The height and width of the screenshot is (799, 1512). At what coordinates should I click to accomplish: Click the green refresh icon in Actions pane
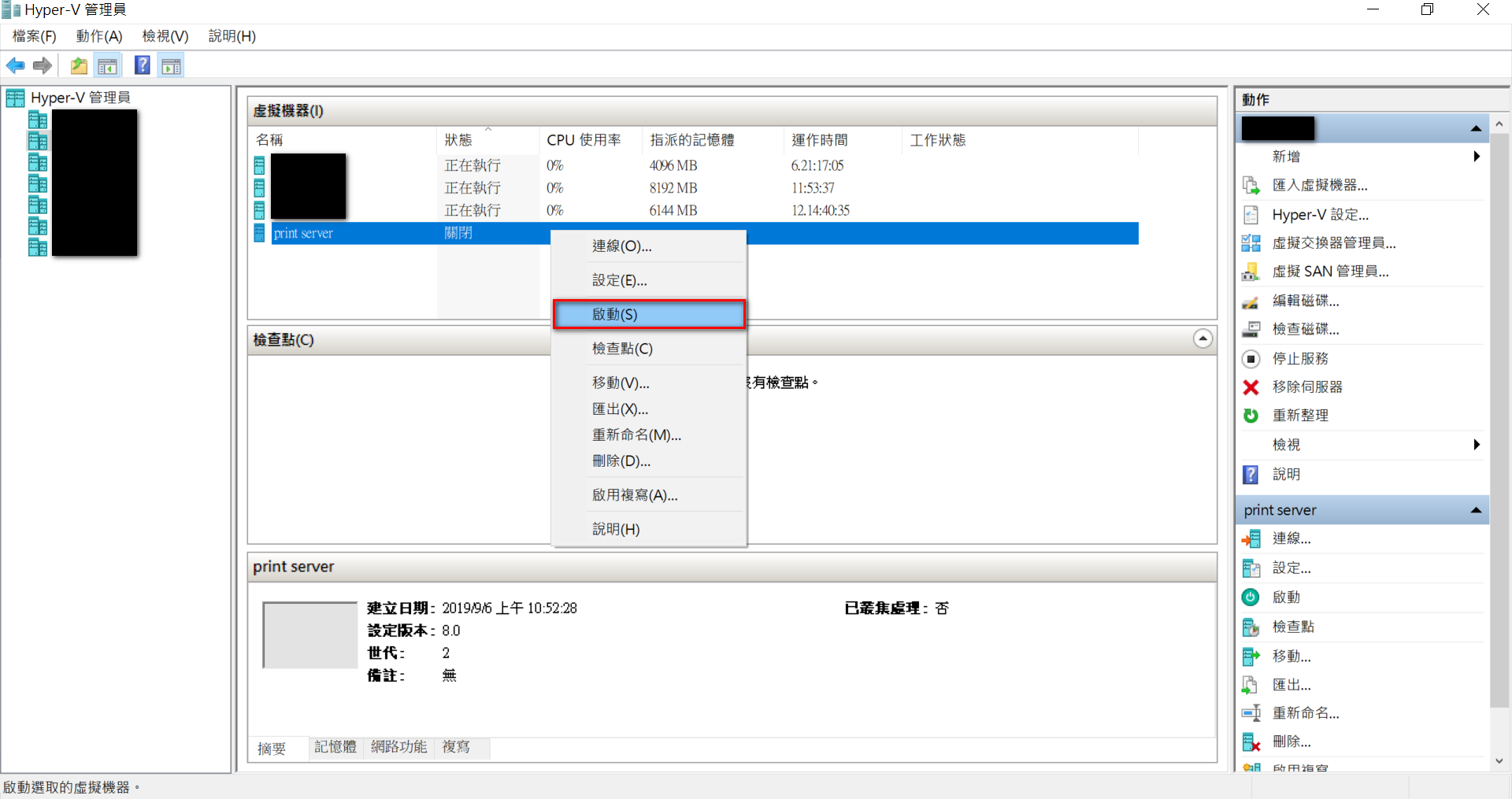click(1251, 416)
